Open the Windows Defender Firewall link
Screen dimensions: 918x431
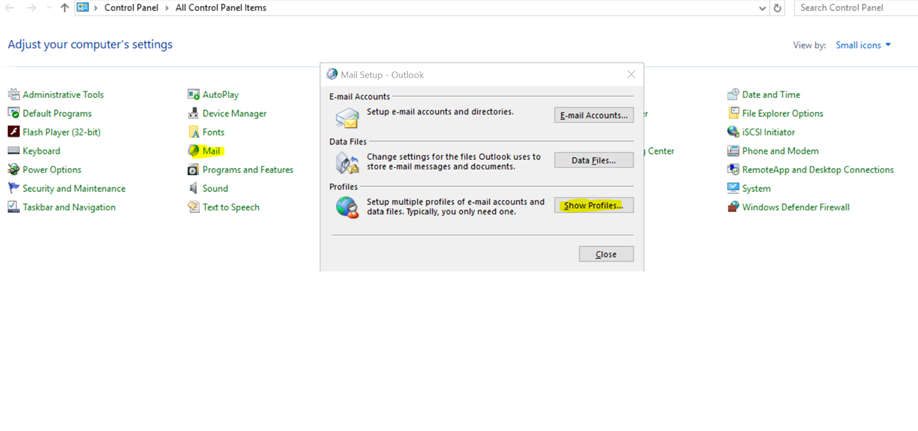pos(796,207)
